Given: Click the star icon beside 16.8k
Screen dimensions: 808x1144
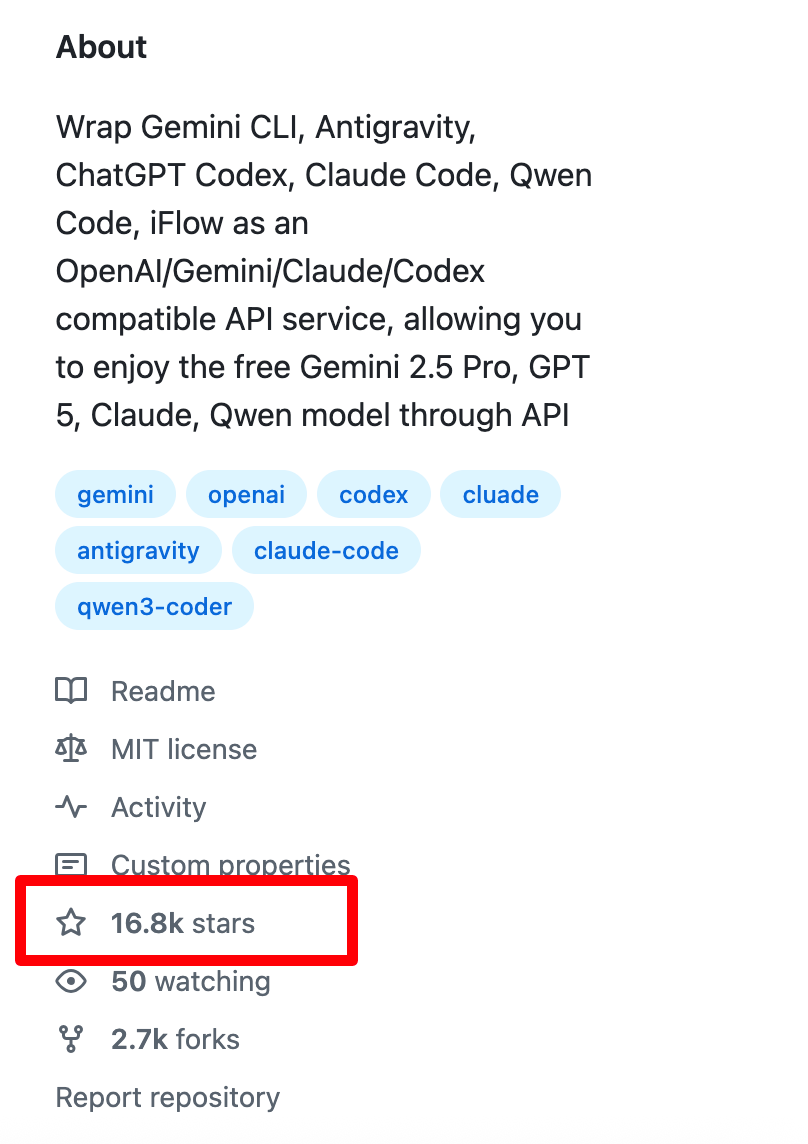Looking at the screenshot, I should pos(71,923).
